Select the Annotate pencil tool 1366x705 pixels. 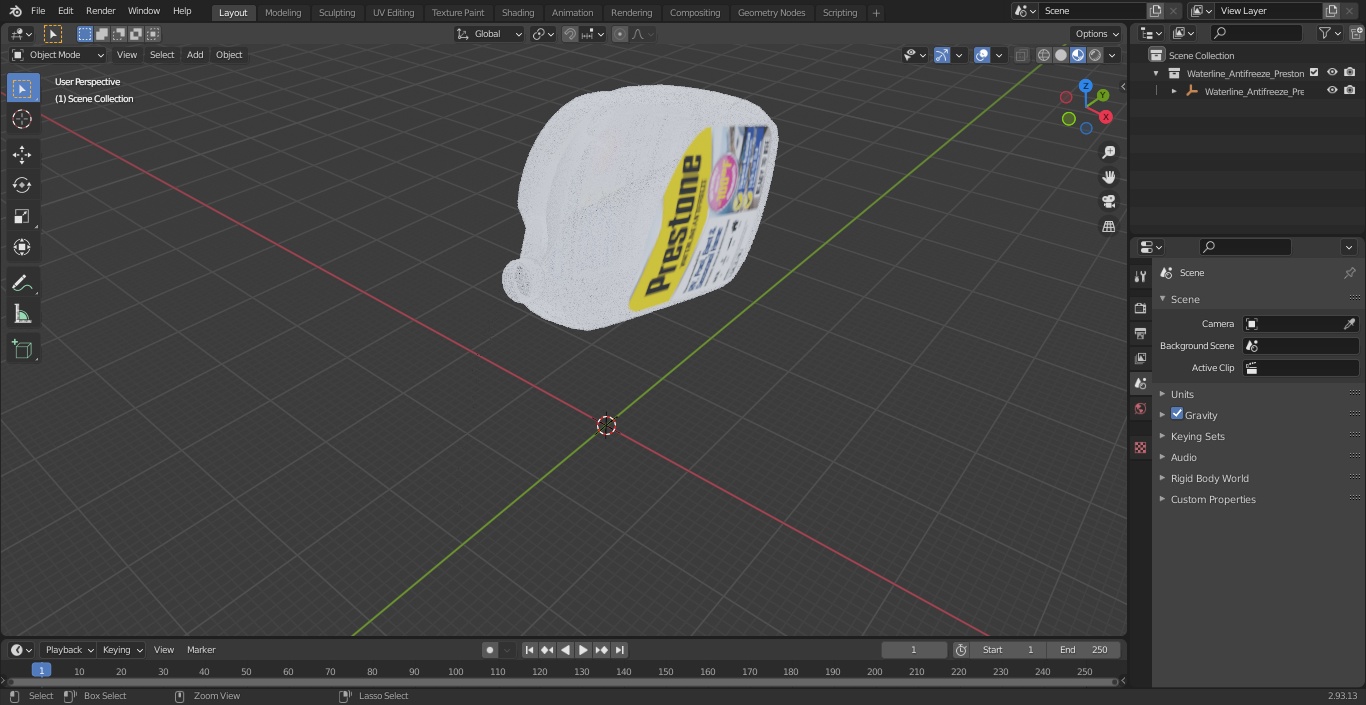pos(22,284)
